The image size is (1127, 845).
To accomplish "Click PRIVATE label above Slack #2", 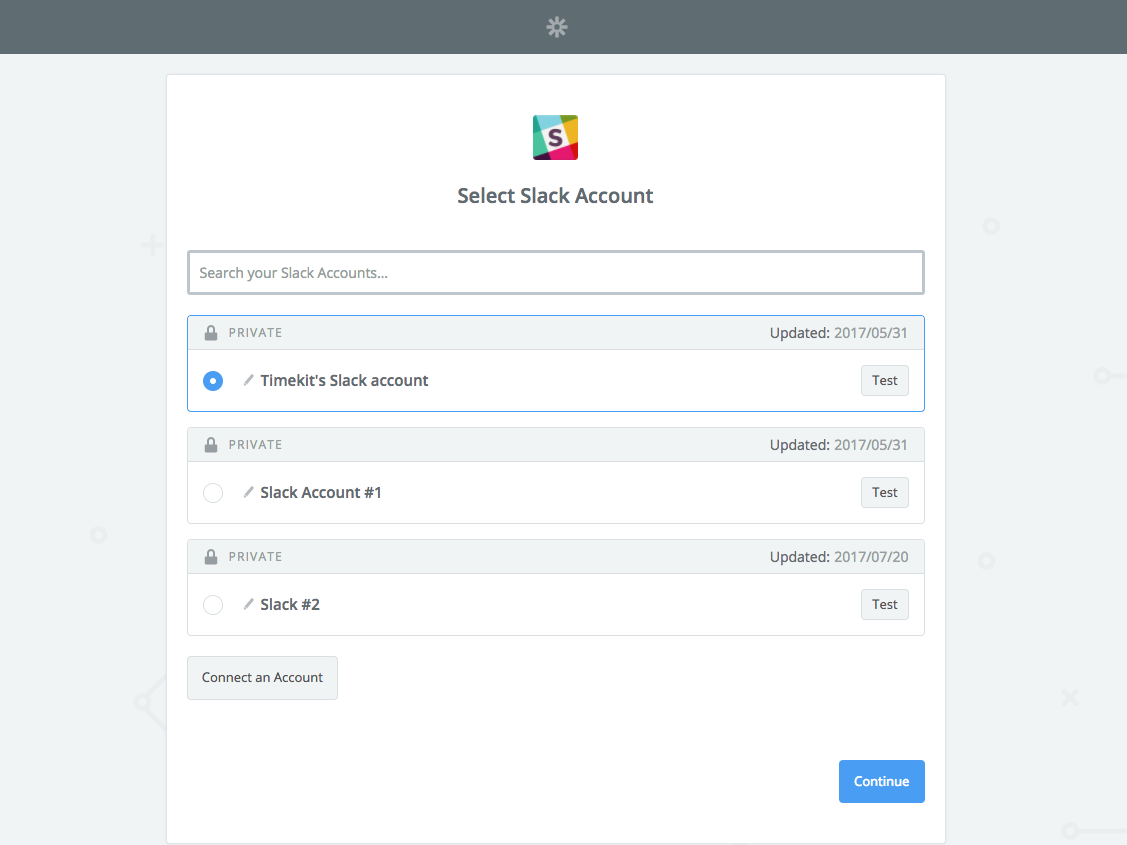I will (x=255, y=557).
